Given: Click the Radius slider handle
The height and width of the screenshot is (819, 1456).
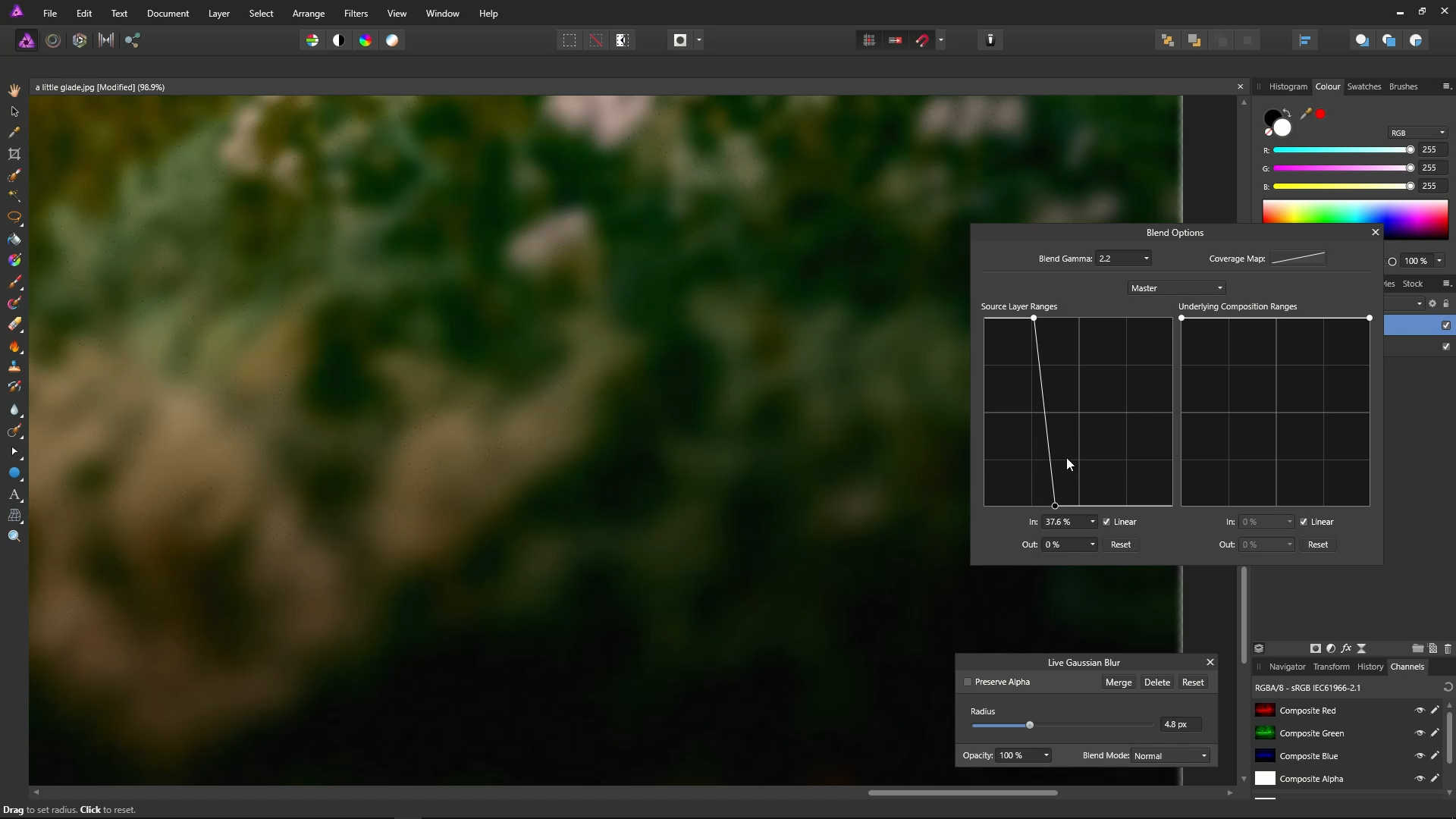Looking at the screenshot, I should coord(1030,725).
